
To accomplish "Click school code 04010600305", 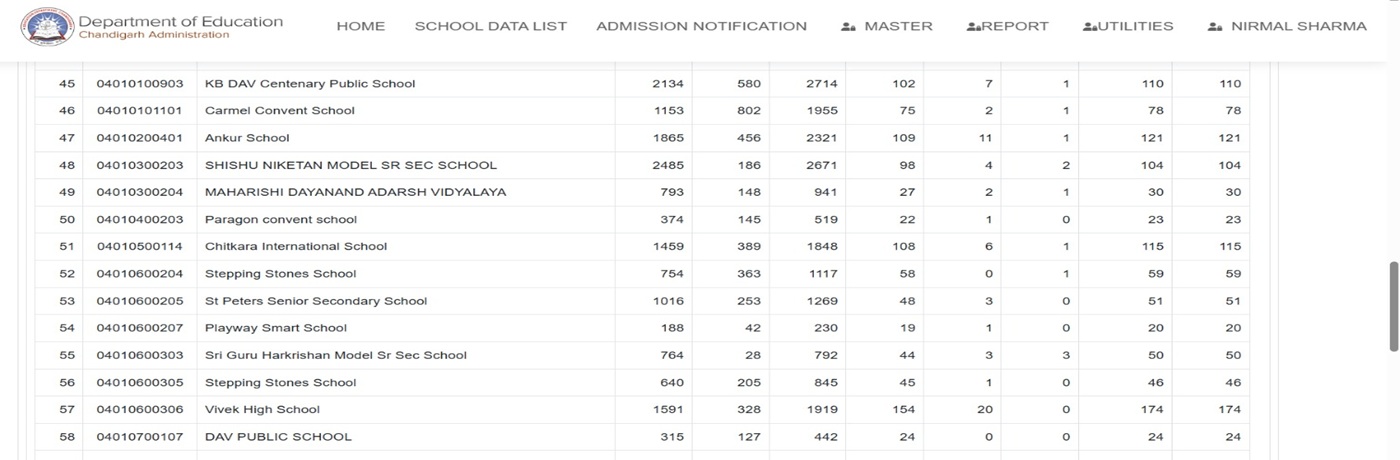I will 140,382.
